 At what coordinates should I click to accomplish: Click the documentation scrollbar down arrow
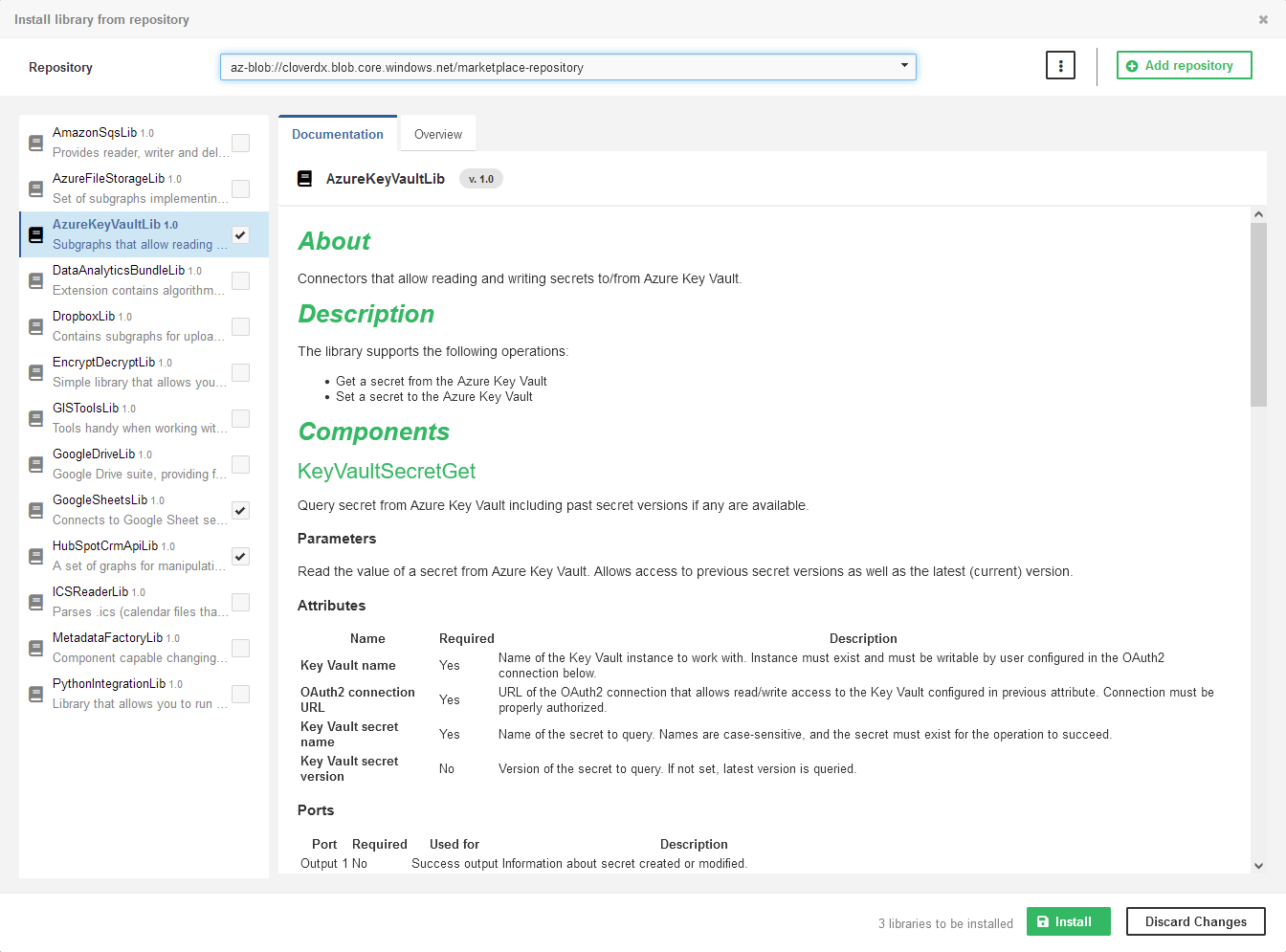pos(1258,865)
